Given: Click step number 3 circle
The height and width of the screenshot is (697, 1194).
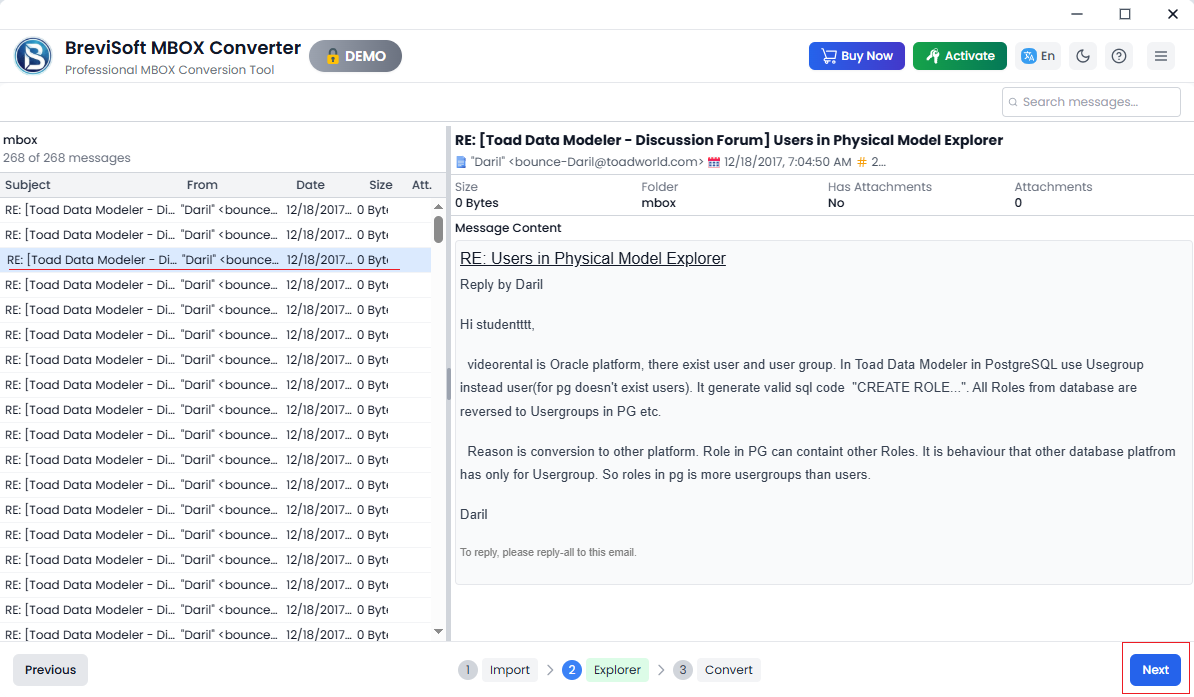Looking at the screenshot, I should 682,670.
